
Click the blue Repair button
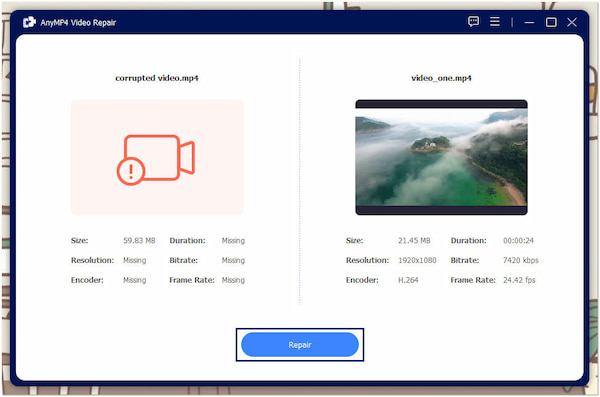(x=300, y=345)
